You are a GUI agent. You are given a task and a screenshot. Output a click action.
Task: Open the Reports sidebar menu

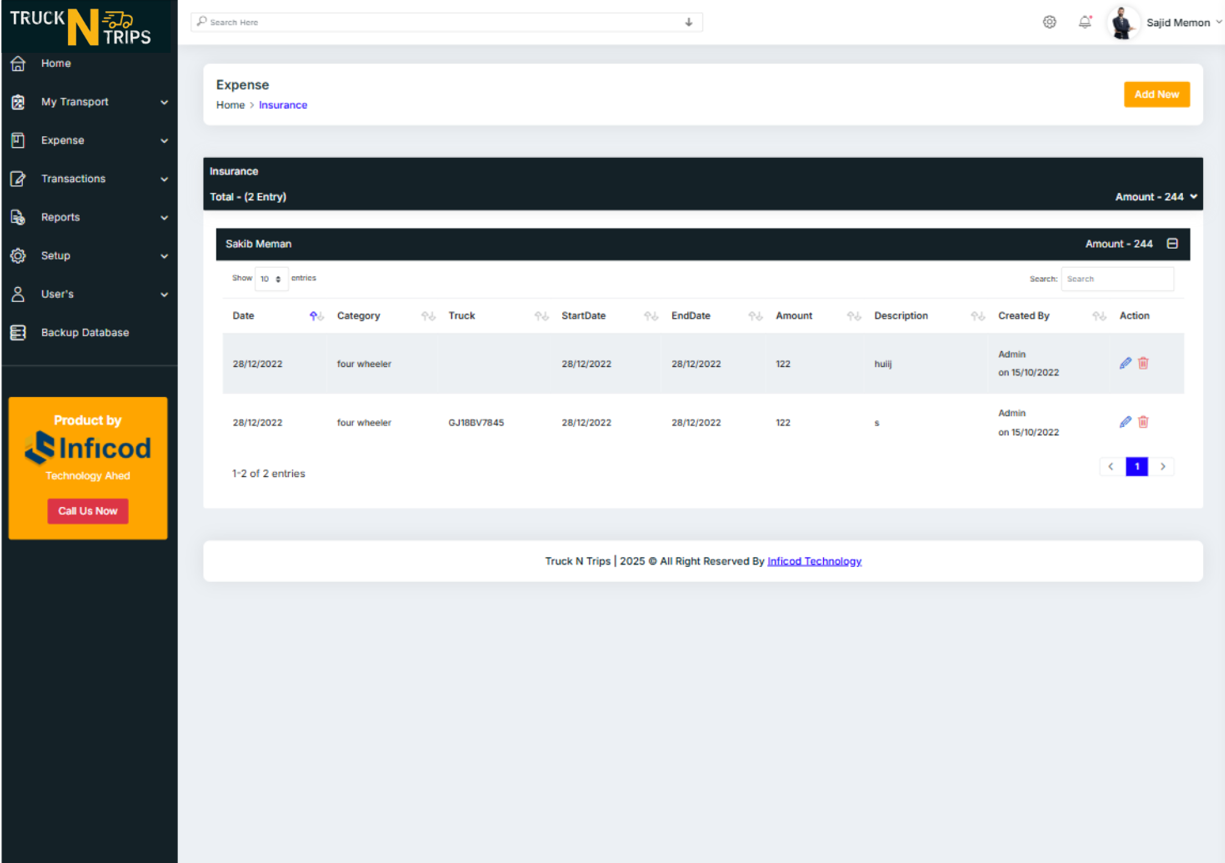pos(88,217)
